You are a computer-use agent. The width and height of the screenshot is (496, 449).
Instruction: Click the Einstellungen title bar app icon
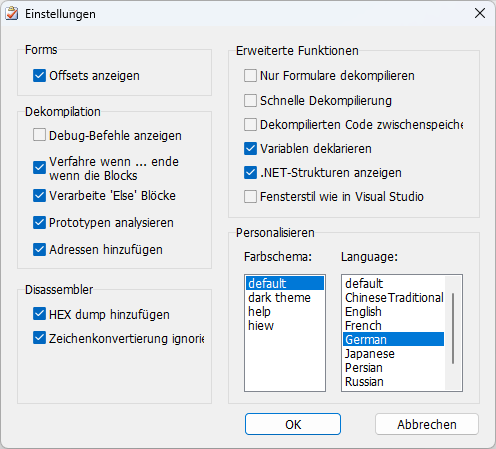tap(12, 14)
